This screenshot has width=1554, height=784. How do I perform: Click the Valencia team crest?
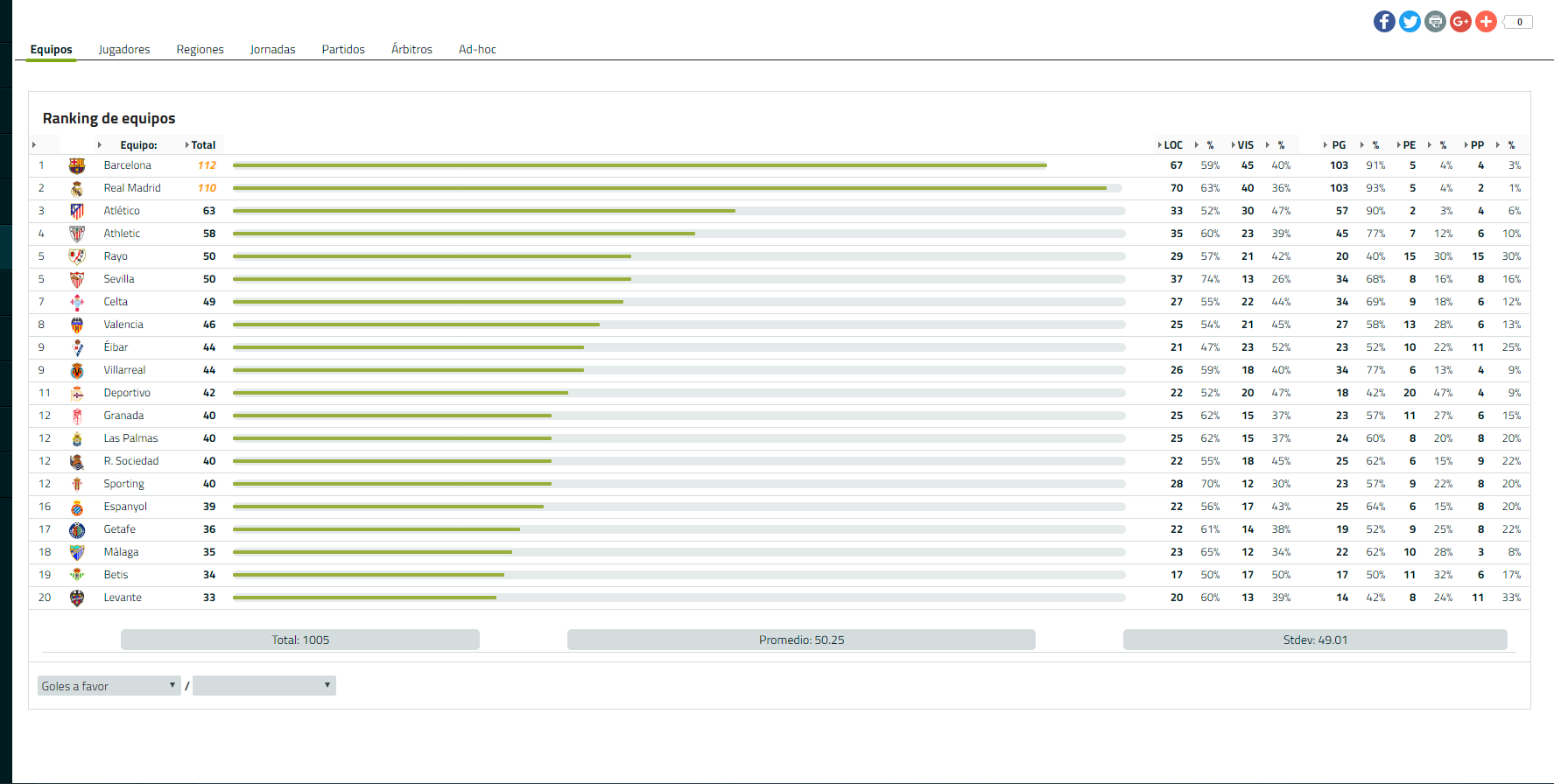77,325
